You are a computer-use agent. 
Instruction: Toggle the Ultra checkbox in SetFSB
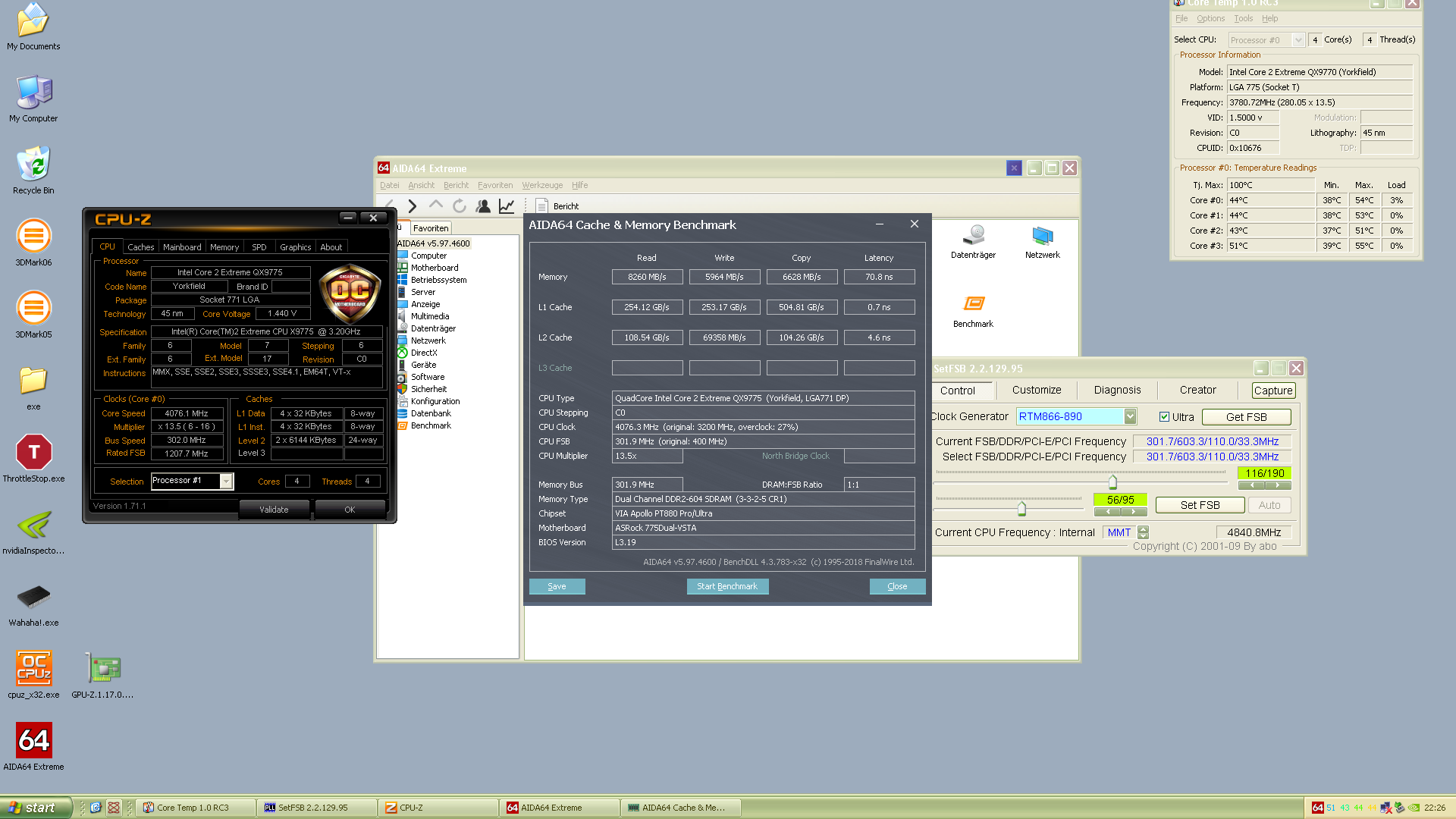click(1164, 416)
